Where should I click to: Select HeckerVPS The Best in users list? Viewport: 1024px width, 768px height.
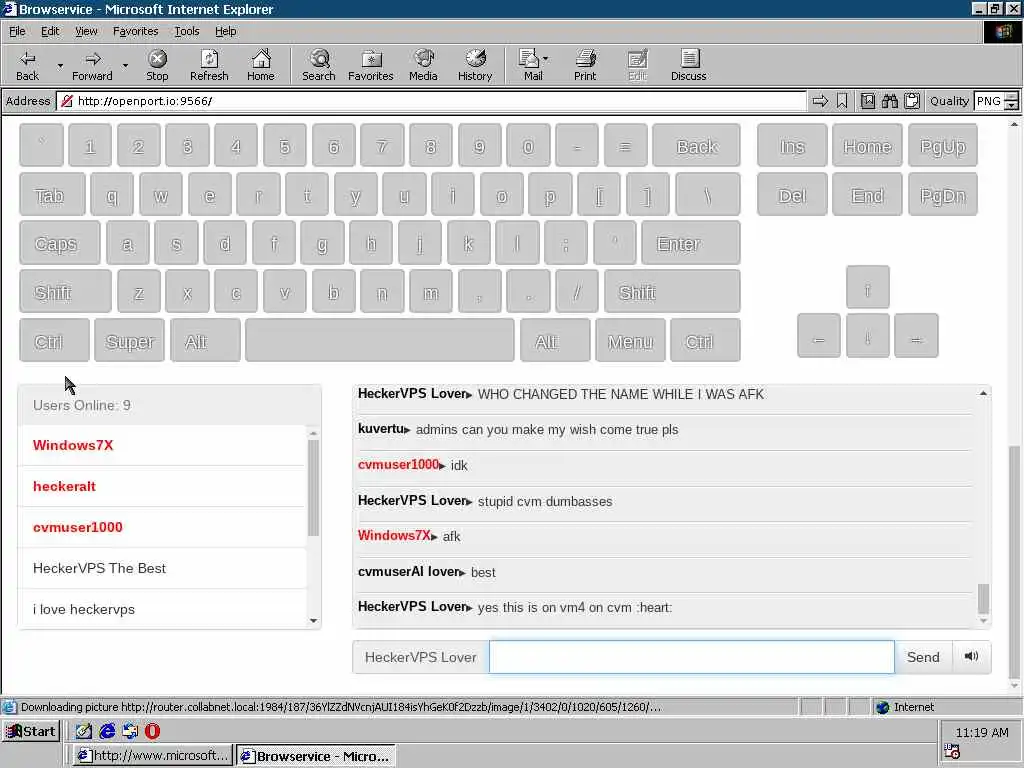(x=163, y=568)
